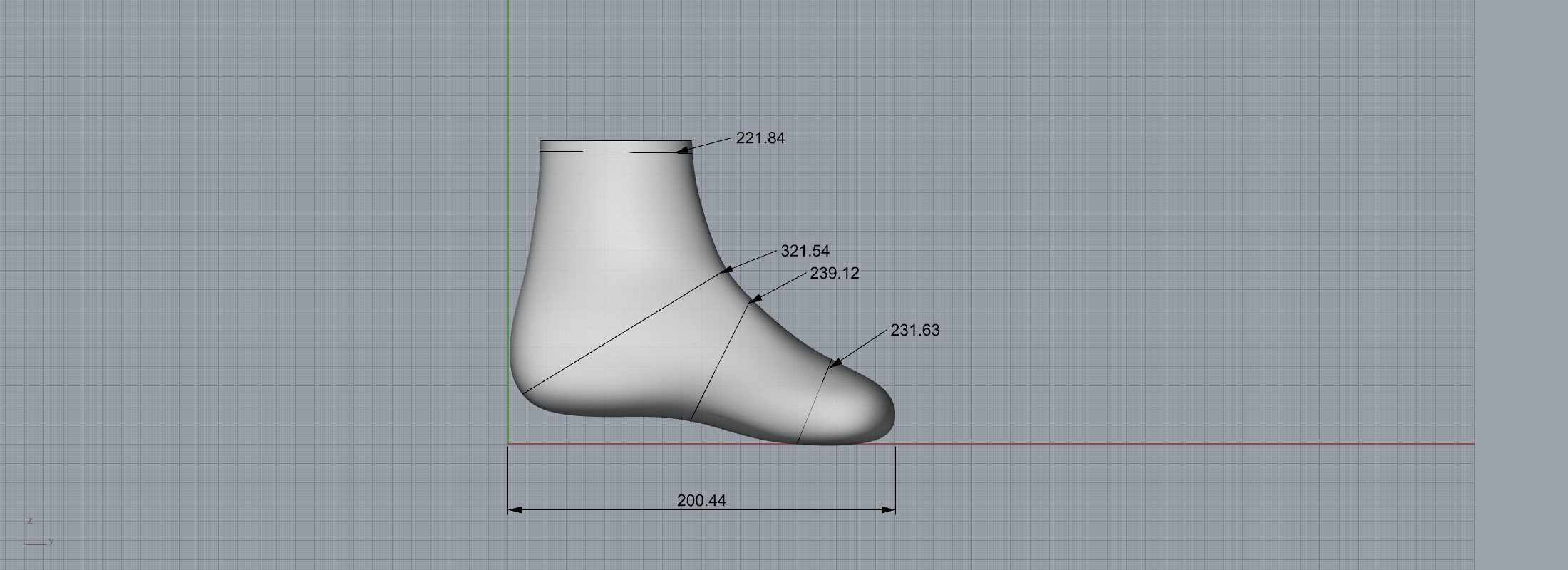Click the arrowhead of the 221.84 leader
The height and width of the screenshot is (570, 1568).
point(683,150)
